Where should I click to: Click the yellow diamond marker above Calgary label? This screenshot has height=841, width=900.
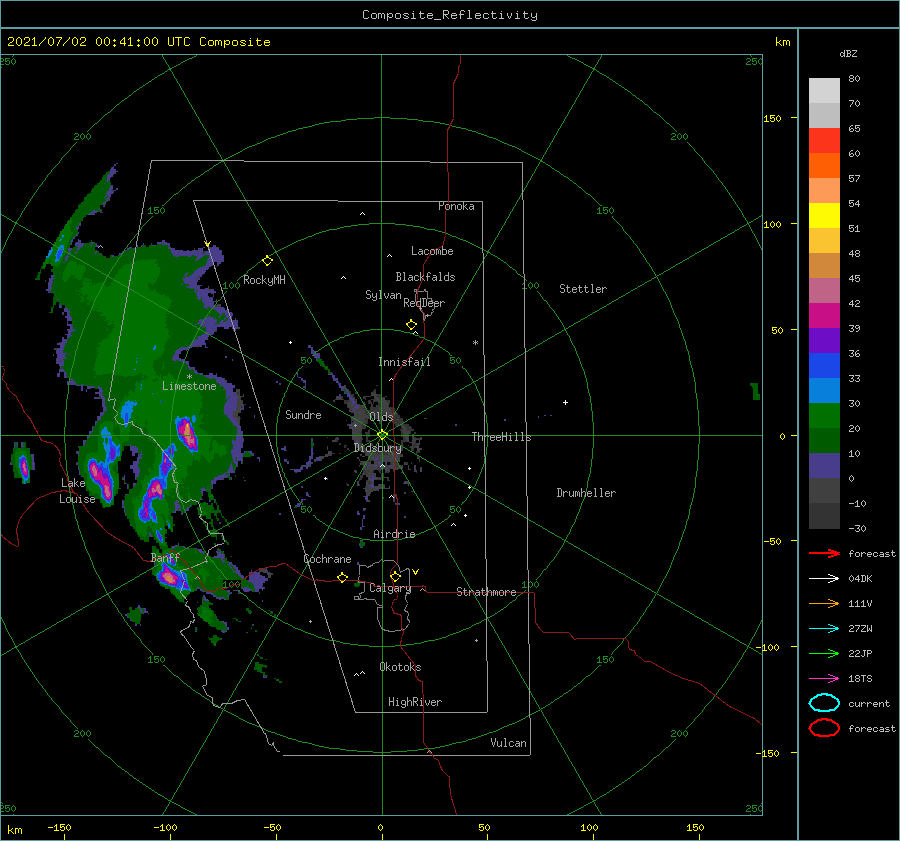coord(395,576)
